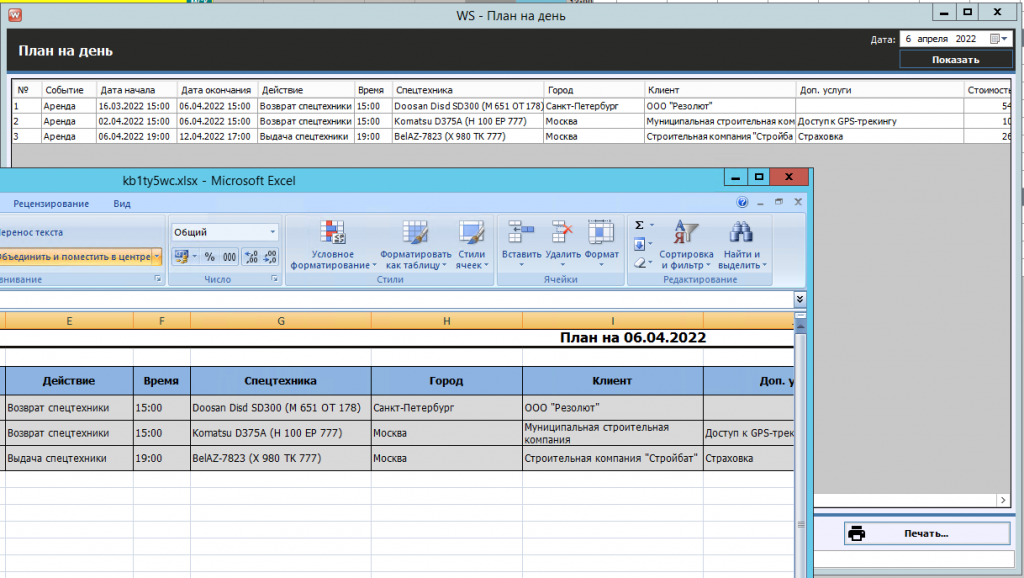Click the Clear eraser icon

[x=639, y=263]
